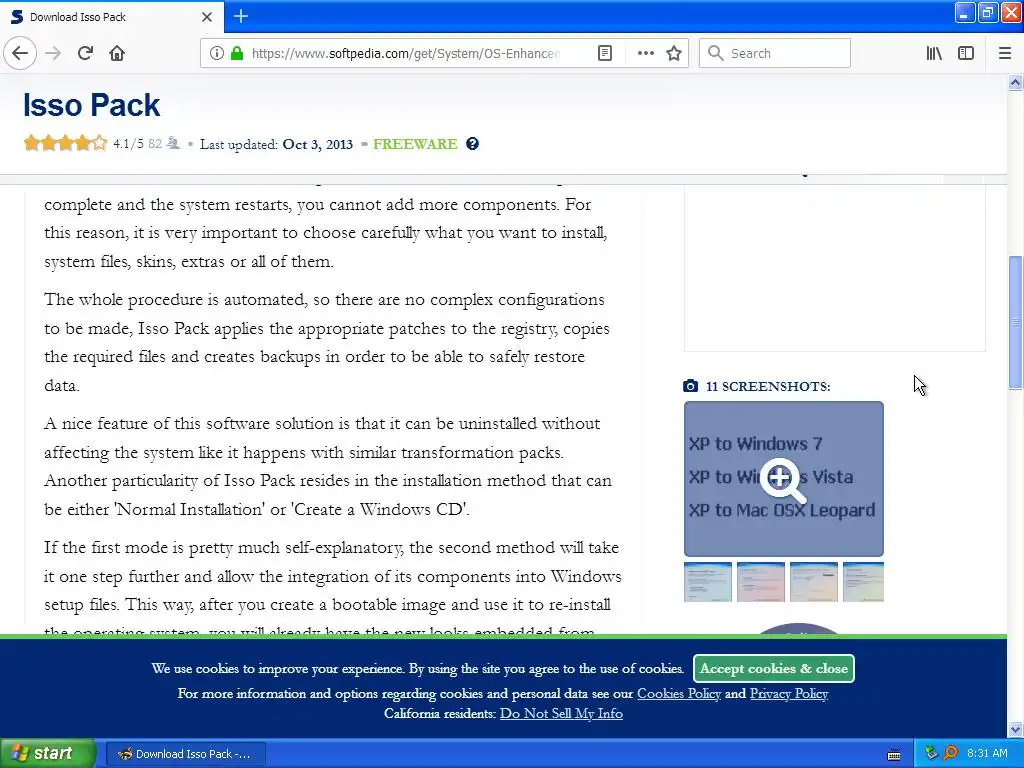
Task: Click the address bar URL
Action: click(x=406, y=54)
